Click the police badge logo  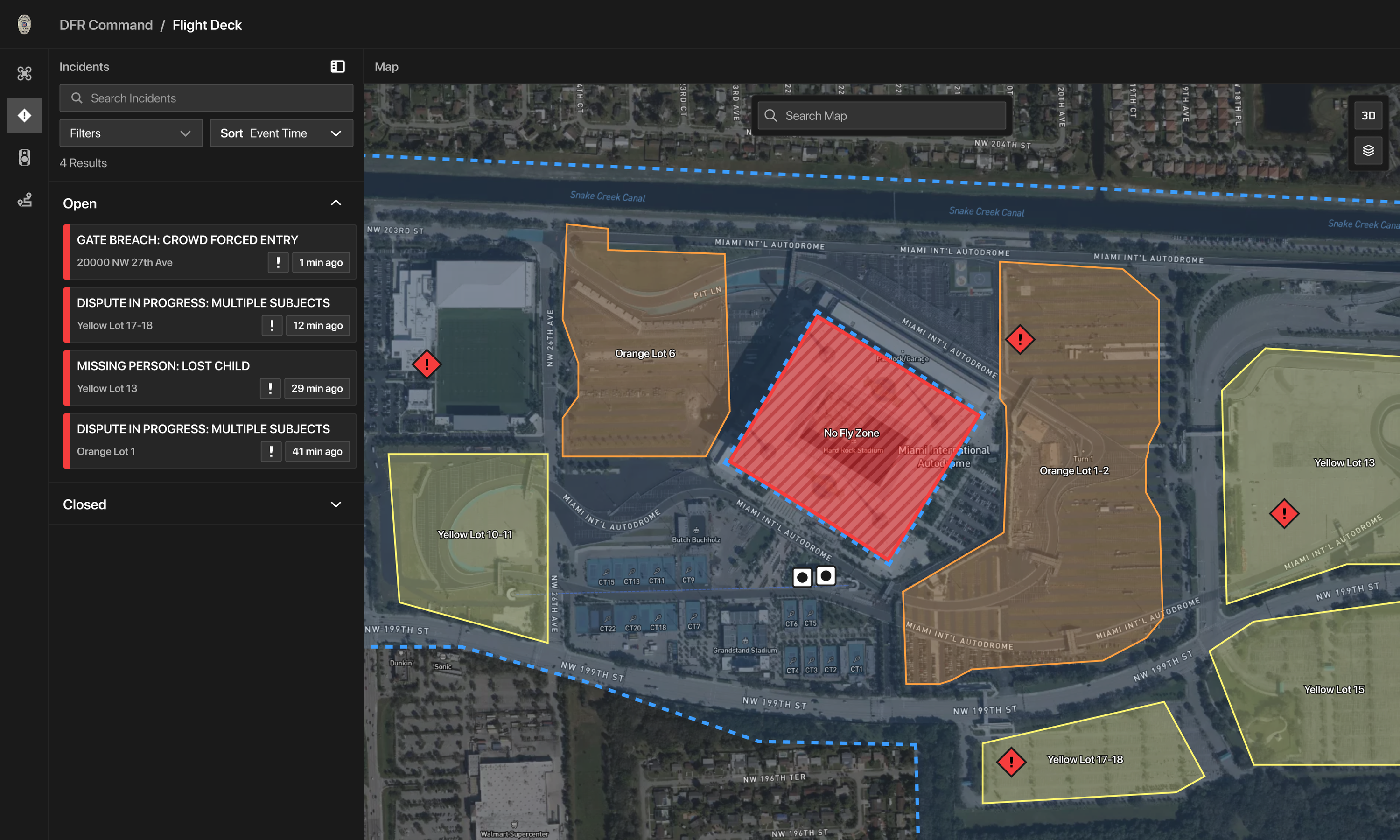click(24, 24)
